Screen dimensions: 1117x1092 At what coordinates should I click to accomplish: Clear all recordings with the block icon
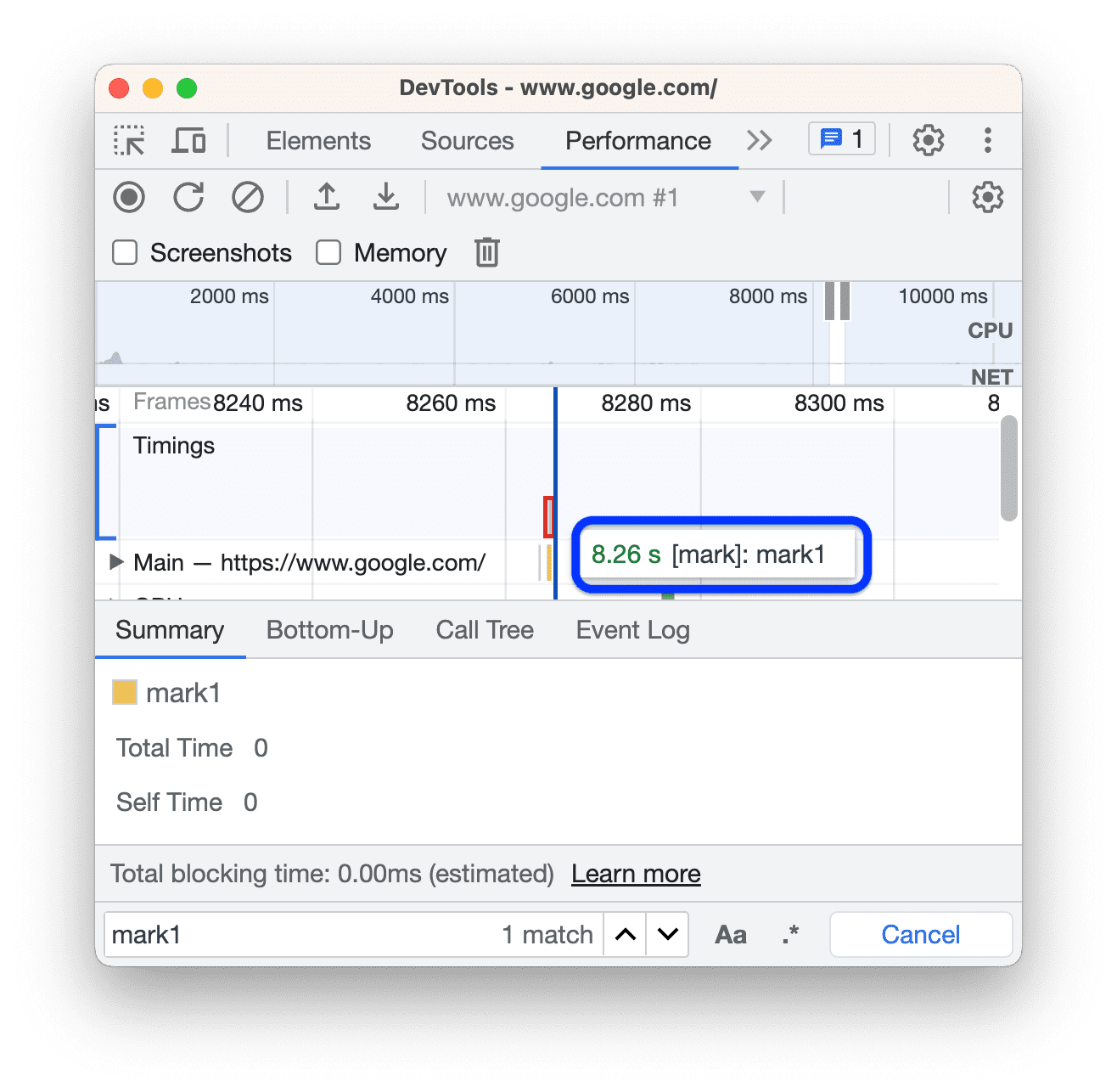[x=247, y=197]
